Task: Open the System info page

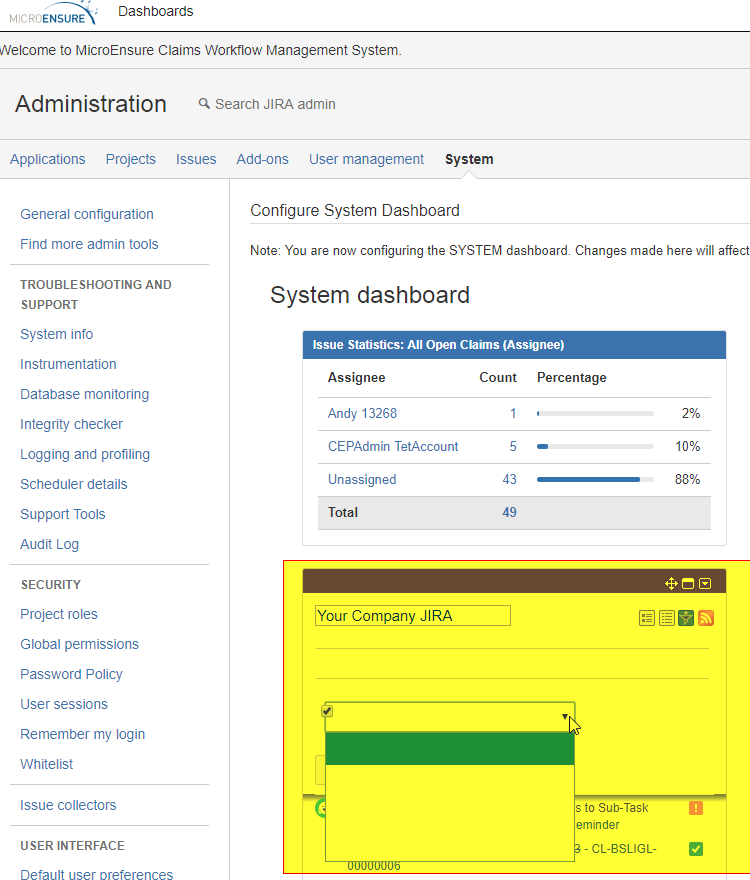Action: click(x=57, y=334)
